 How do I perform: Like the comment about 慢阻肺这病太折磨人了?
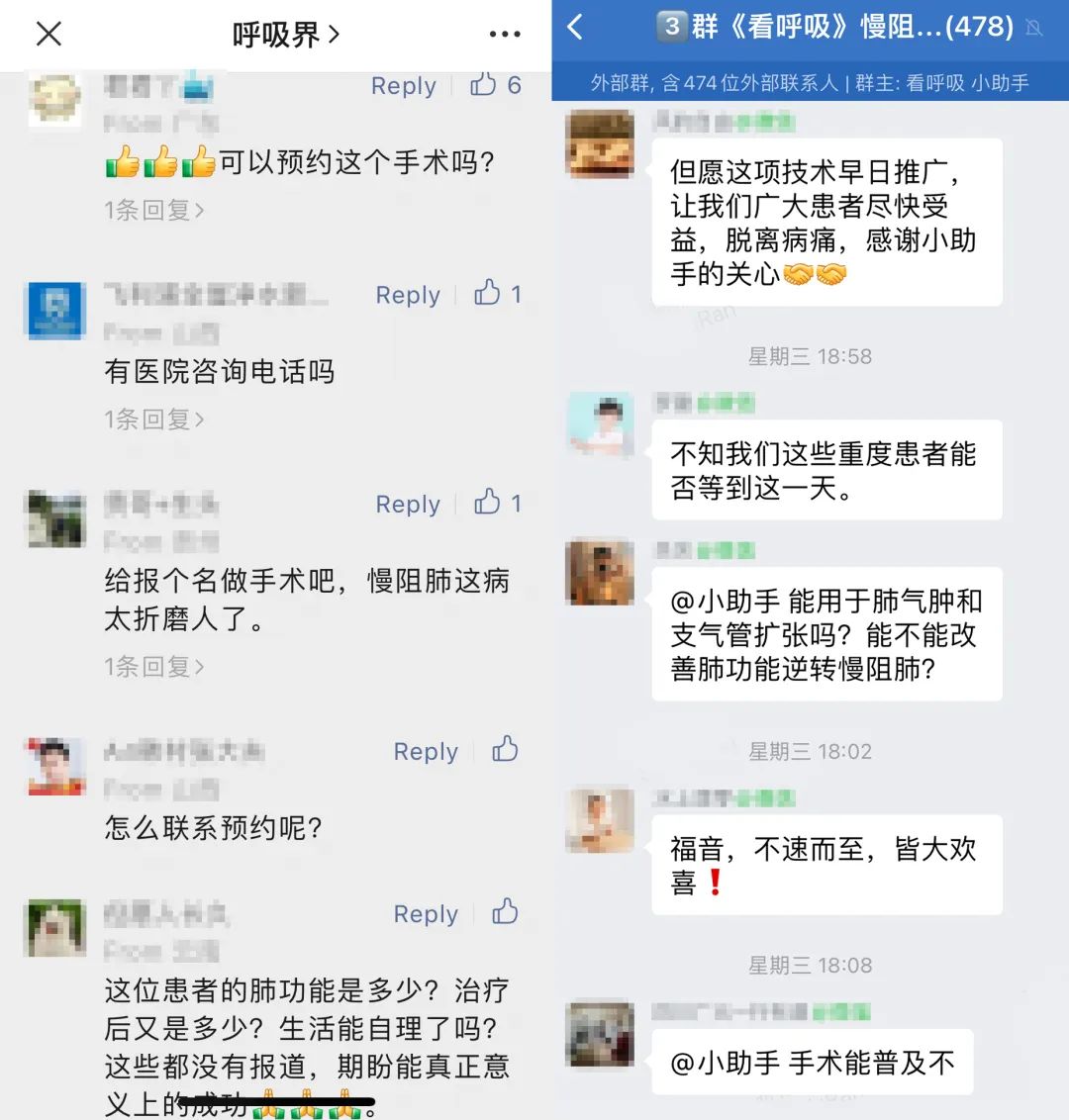[487, 503]
